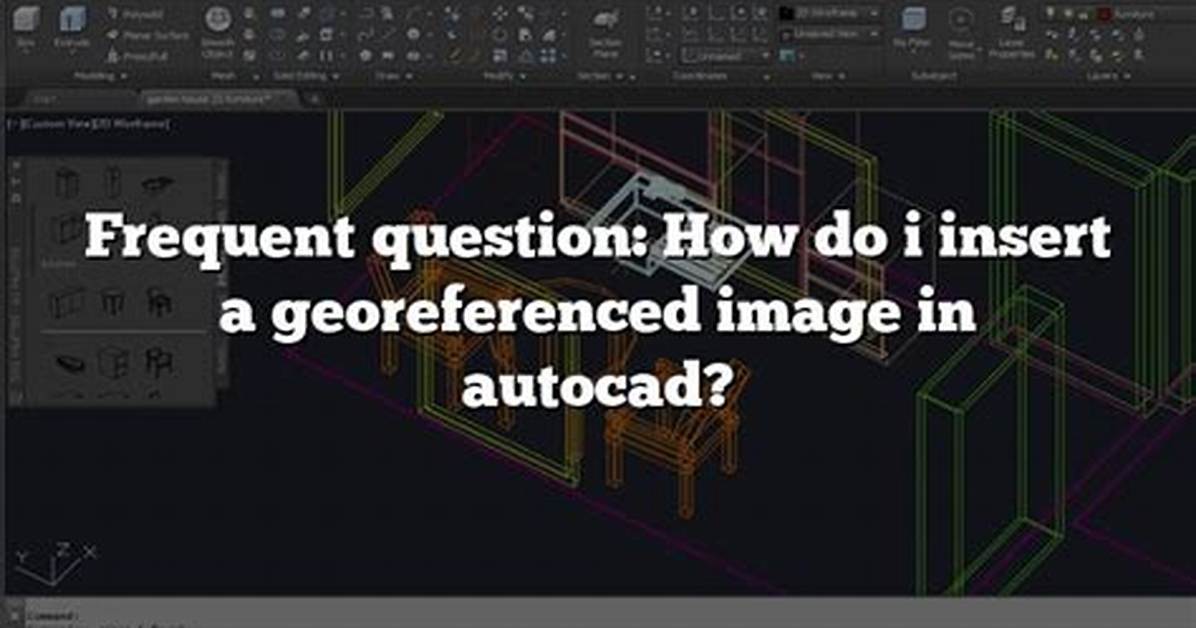Select the Extrude tool
Screen dimensions: 1196x628
(72, 26)
